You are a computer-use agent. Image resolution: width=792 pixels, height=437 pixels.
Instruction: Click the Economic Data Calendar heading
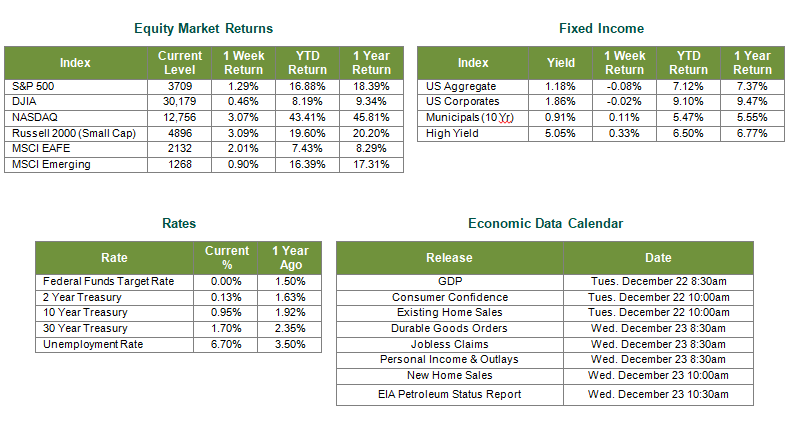pos(543,224)
